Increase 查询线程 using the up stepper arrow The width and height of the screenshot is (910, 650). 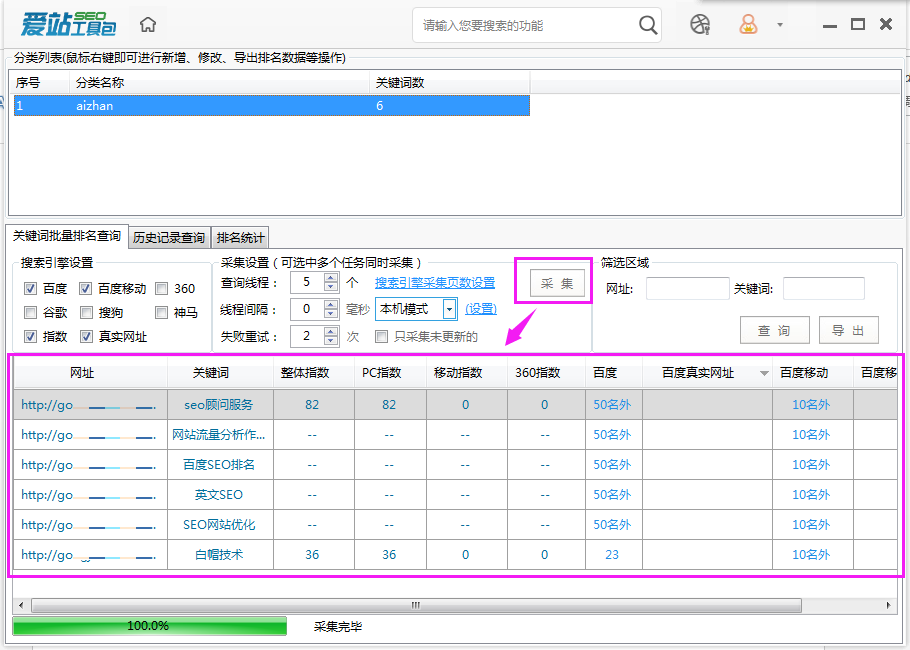tap(330, 279)
